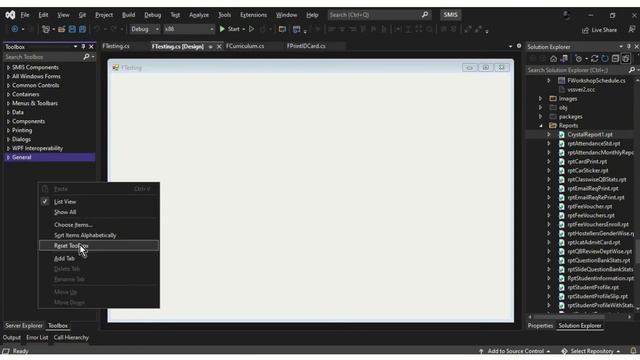Expand Common Controls toolbox group
This screenshot has width=640, height=360.
tap(8, 85)
